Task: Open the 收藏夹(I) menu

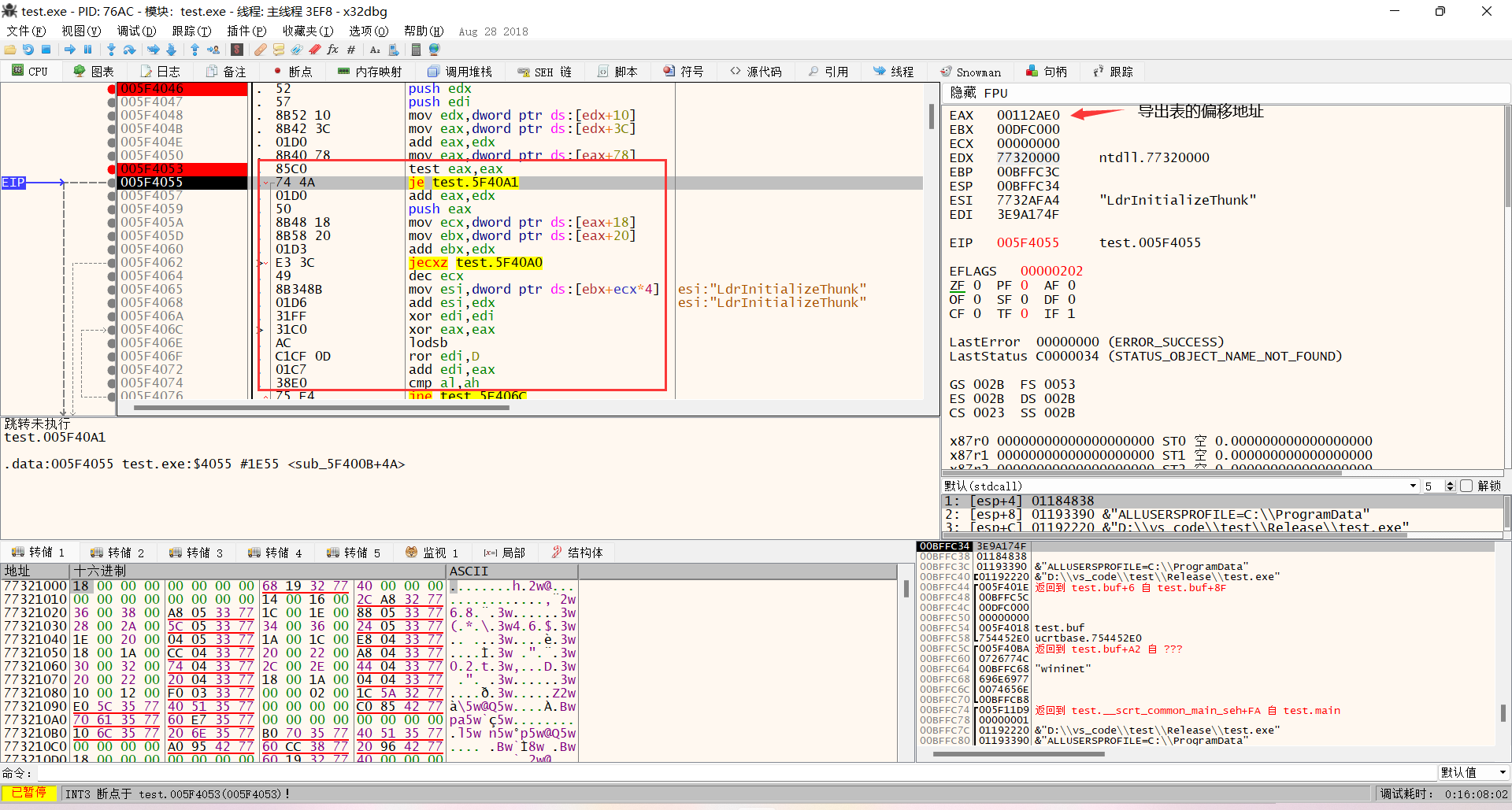Action: (x=308, y=31)
